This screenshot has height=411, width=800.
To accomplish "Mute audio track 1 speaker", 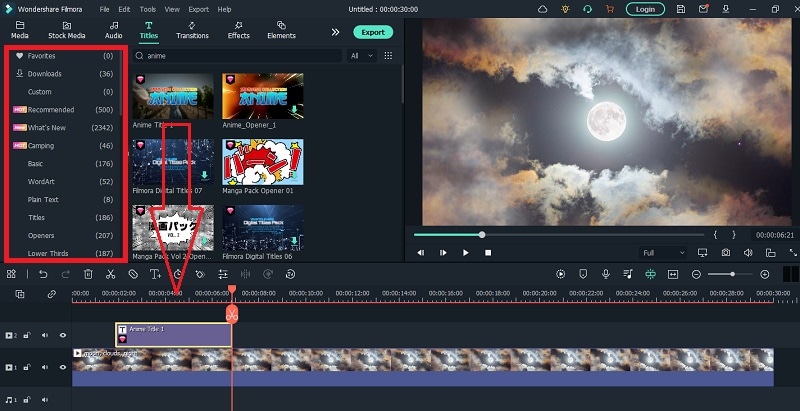I will click(x=45, y=400).
